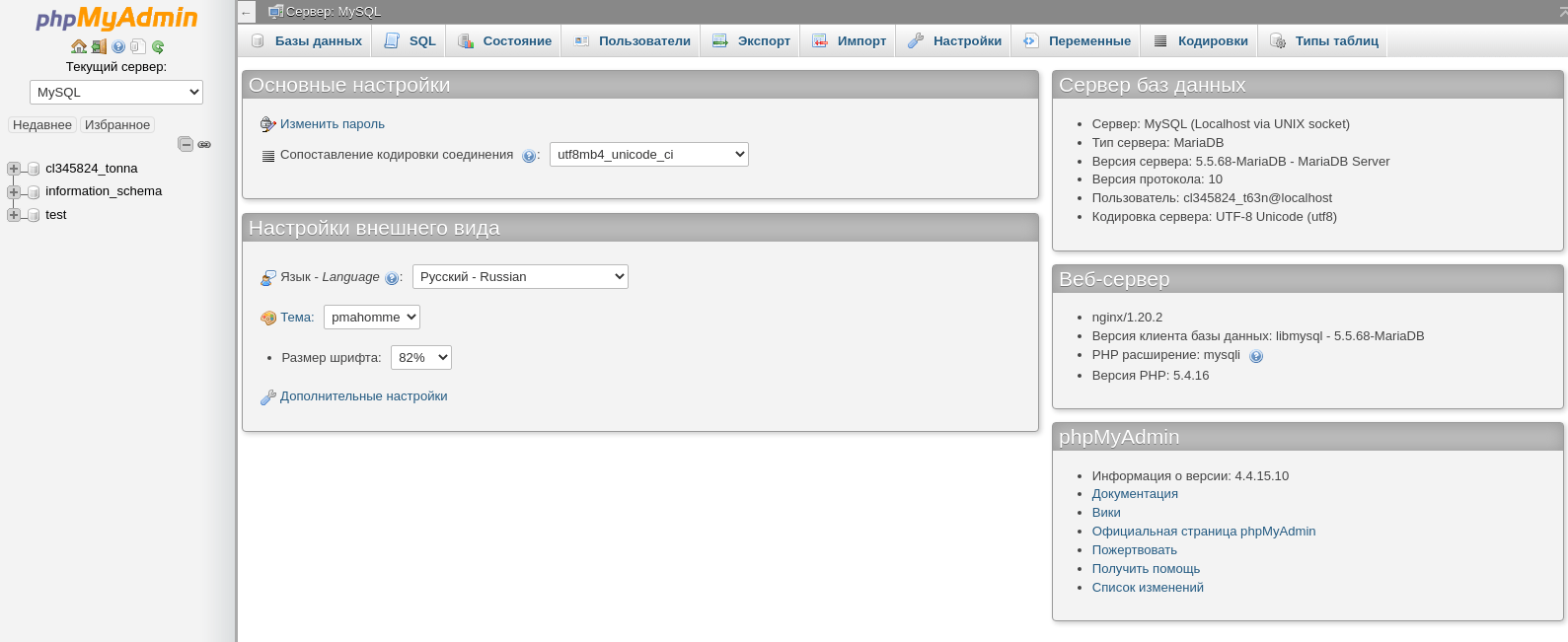Screen dimensions: 1568x642
Task: Click the Избранное button
Action: [x=117, y=125]
